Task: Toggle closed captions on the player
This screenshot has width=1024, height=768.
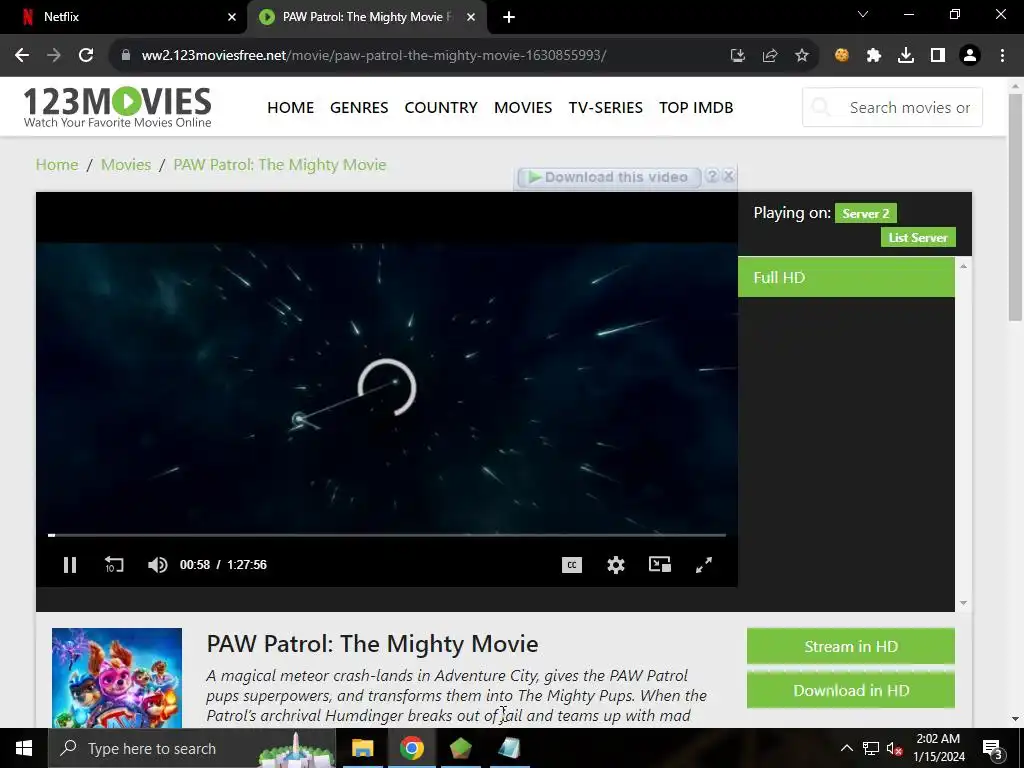Action: pos(571,565)
